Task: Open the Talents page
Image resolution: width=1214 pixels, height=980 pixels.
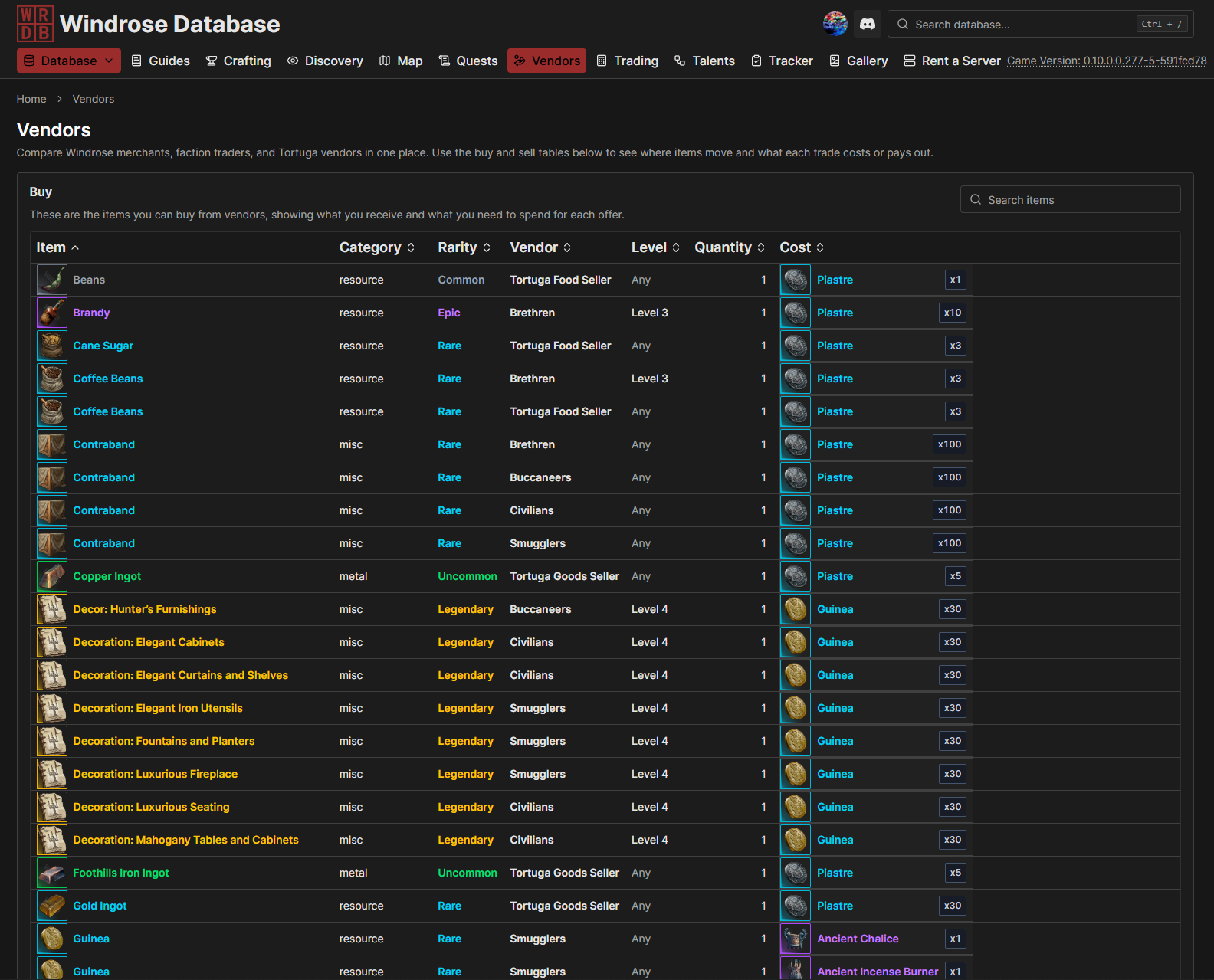Action: (x=704, y=61)
